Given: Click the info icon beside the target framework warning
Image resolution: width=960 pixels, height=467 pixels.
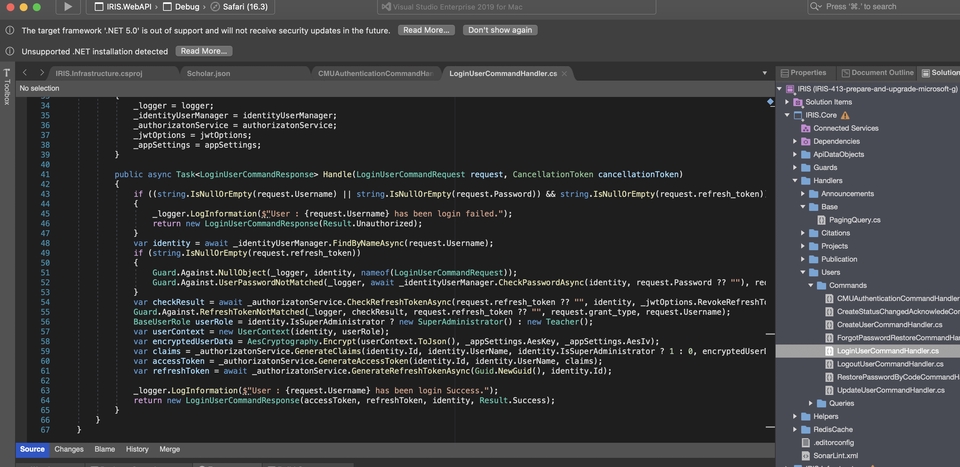Looking at the screenshot, I should click(10, 30).
